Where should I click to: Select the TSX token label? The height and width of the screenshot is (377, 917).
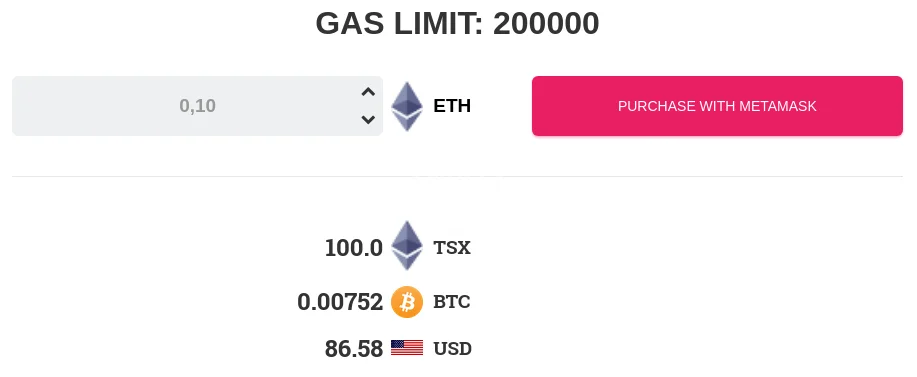(x=452, y=248)
